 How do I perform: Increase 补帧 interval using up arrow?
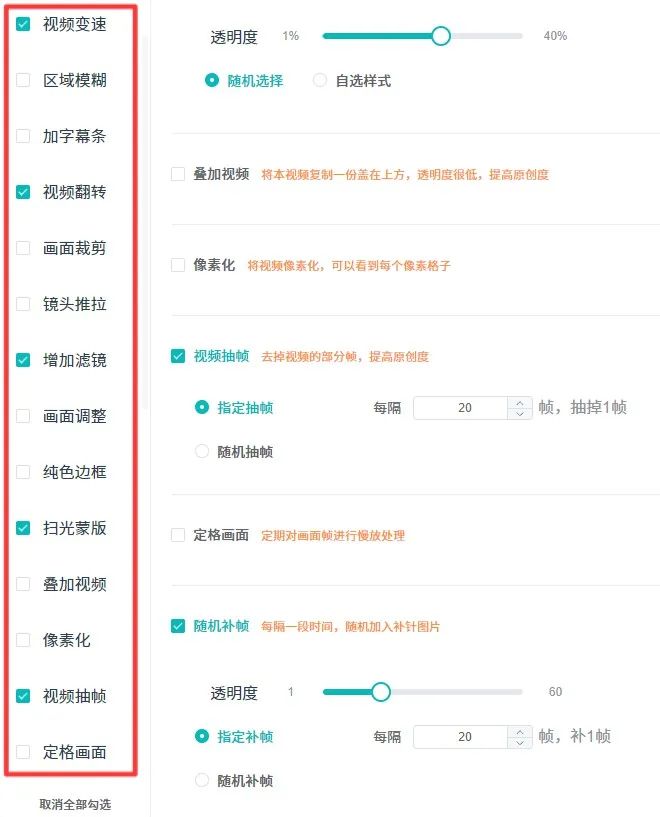520,732
